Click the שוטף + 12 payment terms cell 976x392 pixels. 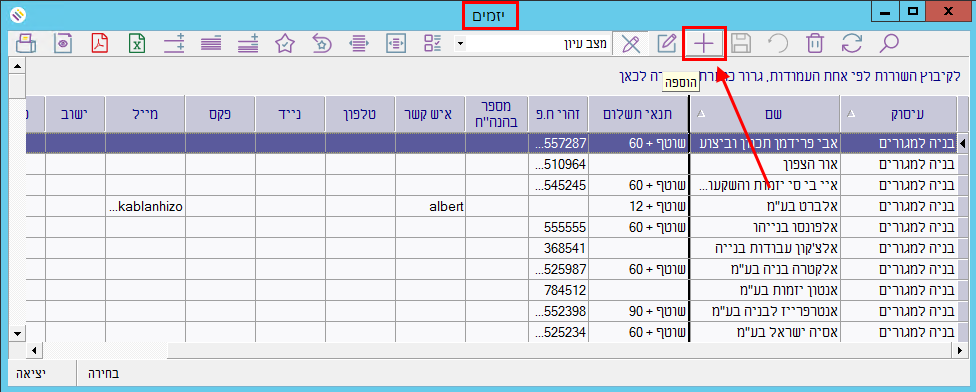coord(638,207)
